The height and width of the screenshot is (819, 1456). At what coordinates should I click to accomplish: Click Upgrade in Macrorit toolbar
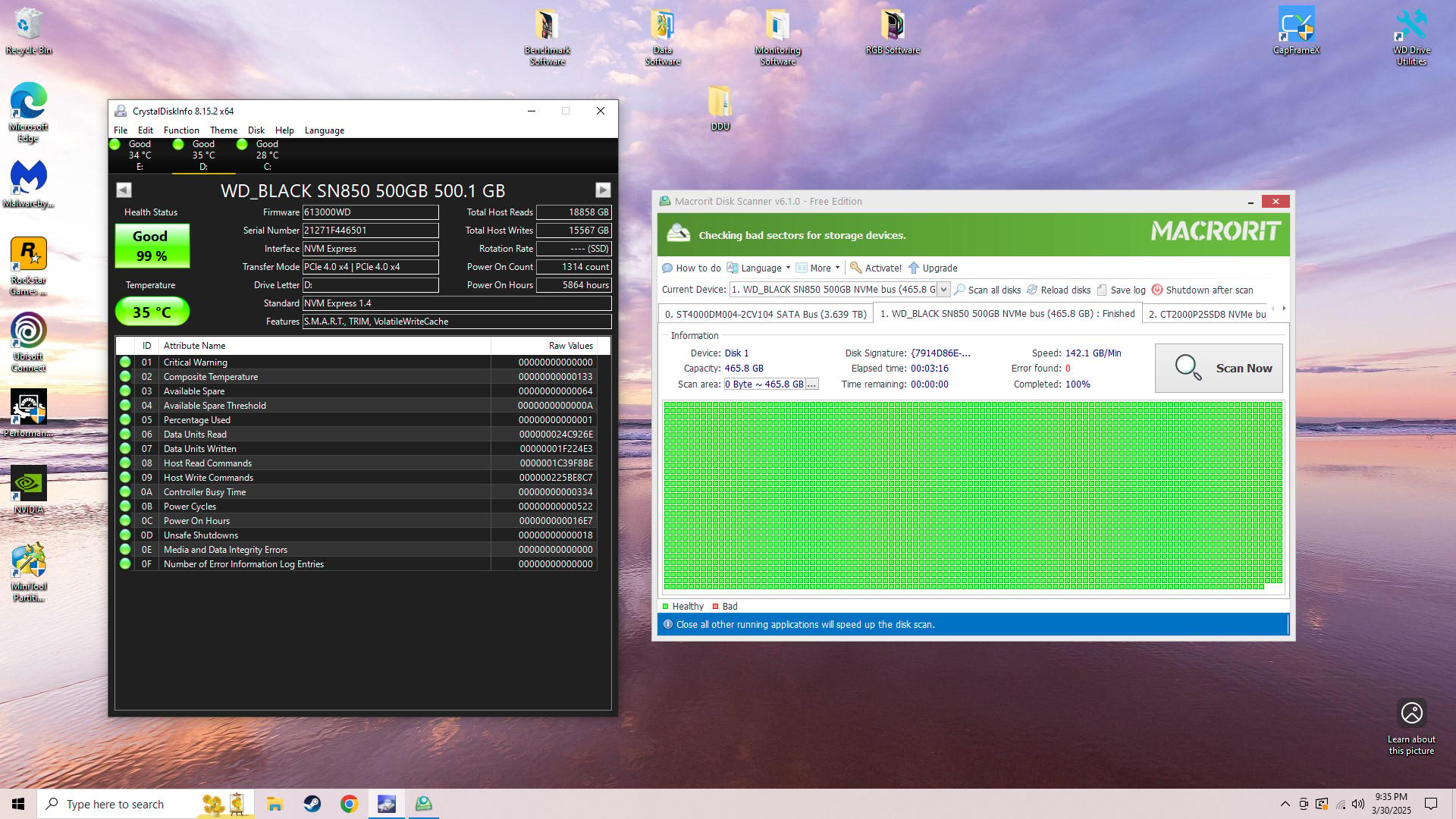(x=933, y=268)
